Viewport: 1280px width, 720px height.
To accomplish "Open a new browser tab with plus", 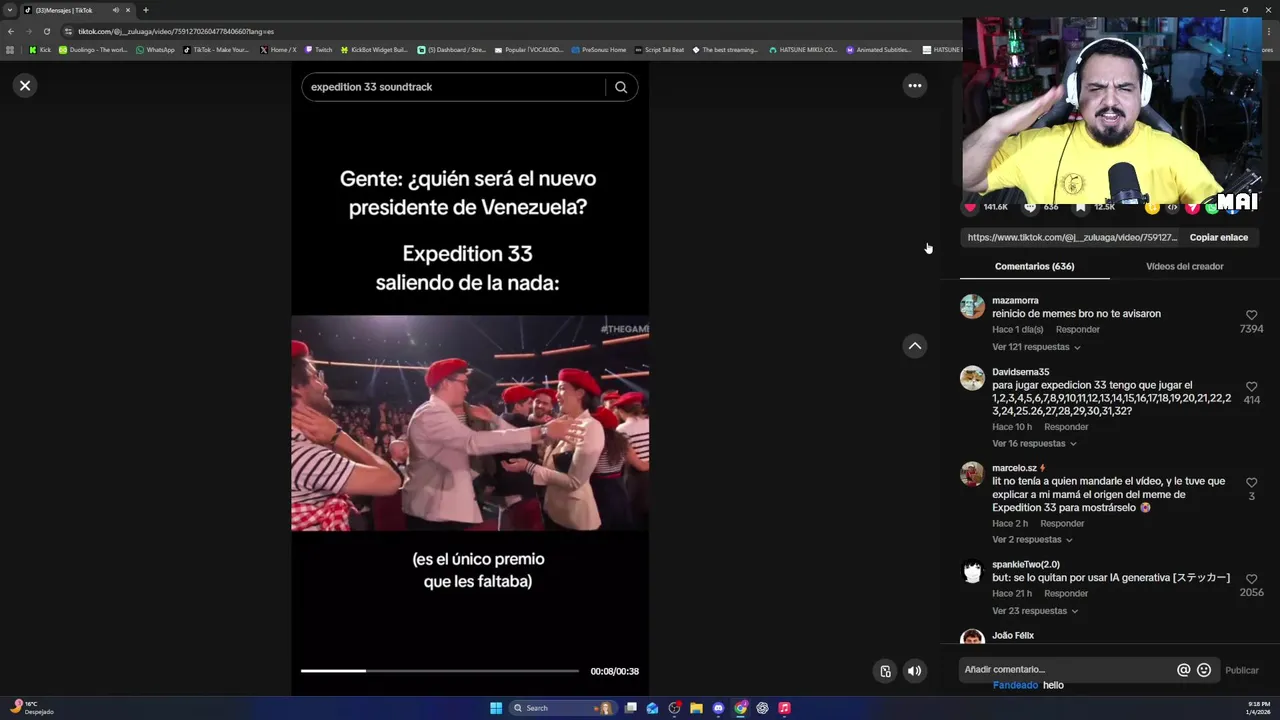I will 145,10.
